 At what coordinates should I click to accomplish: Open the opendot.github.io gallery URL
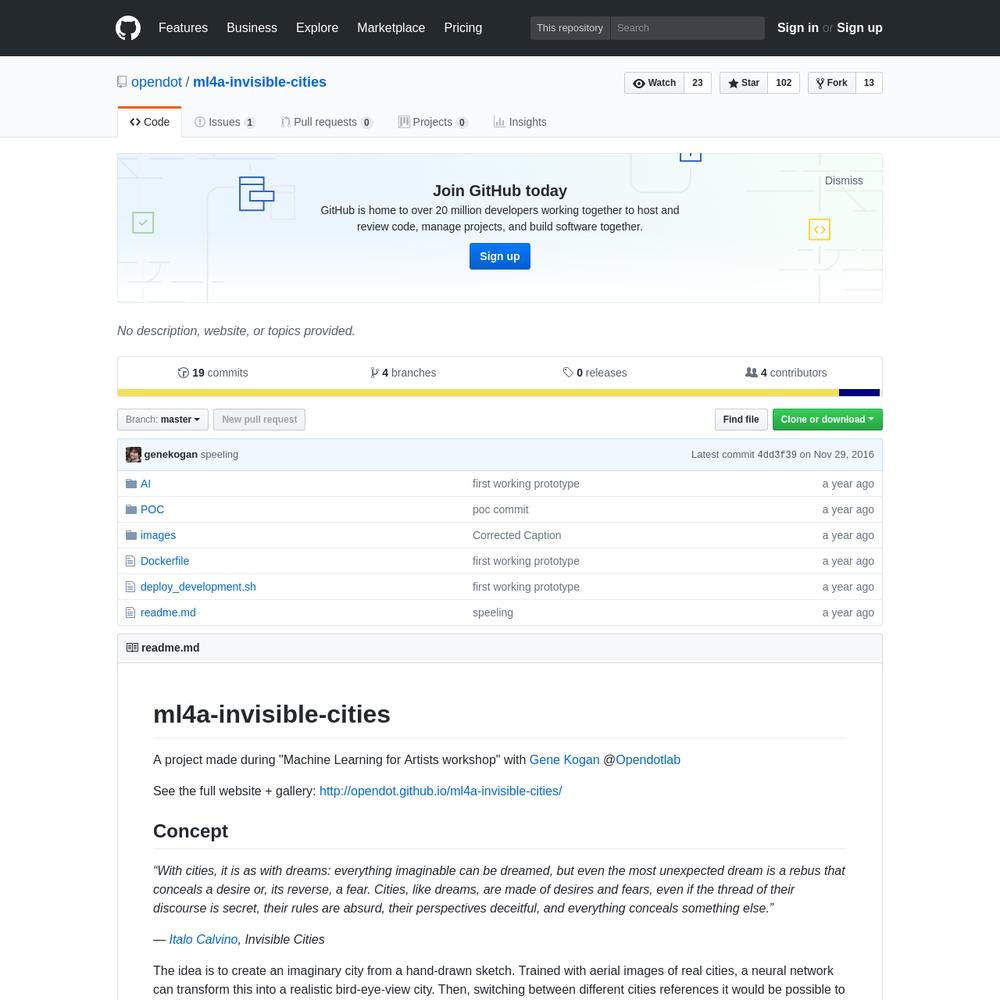coord(441,791)
